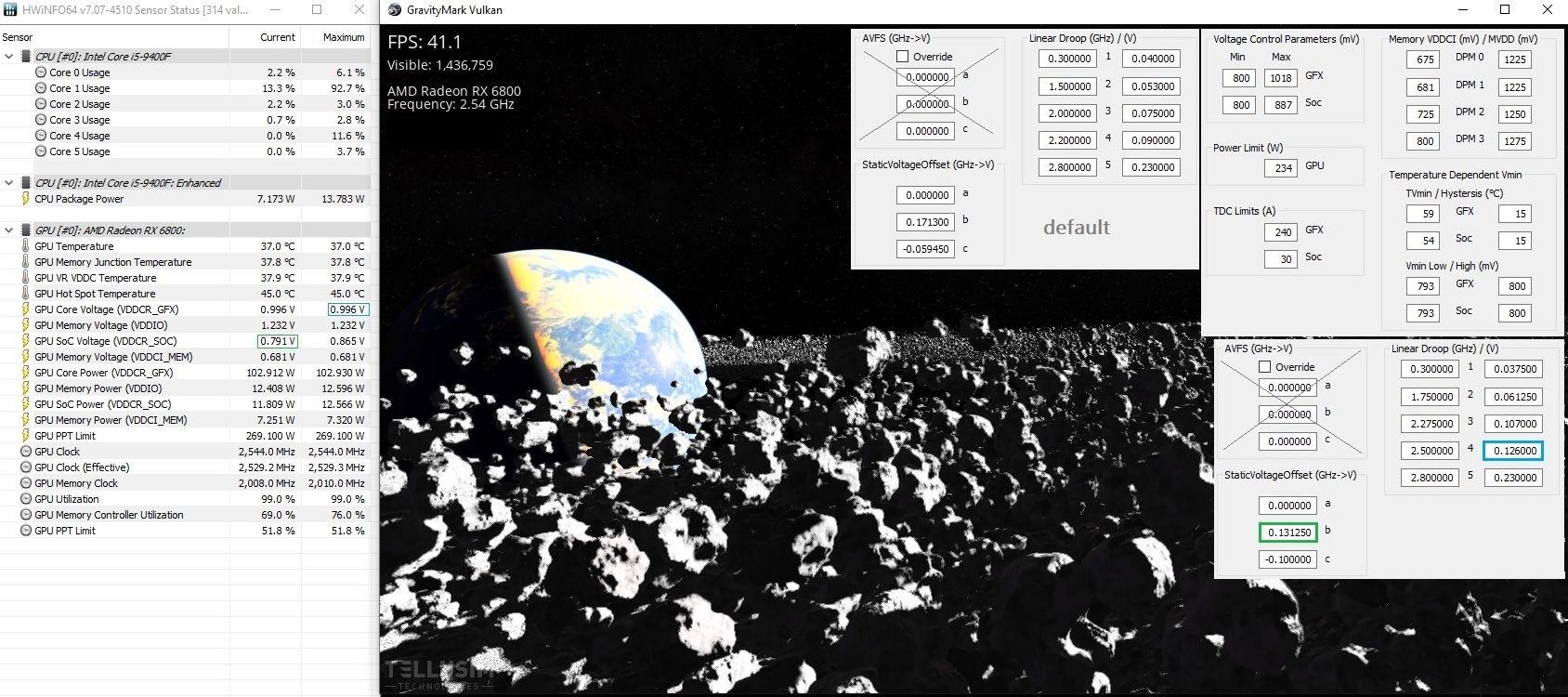Click the Linear Droop voltage field 0.053000
This screenshot has width=1568, height=697.
point(1151,86)
